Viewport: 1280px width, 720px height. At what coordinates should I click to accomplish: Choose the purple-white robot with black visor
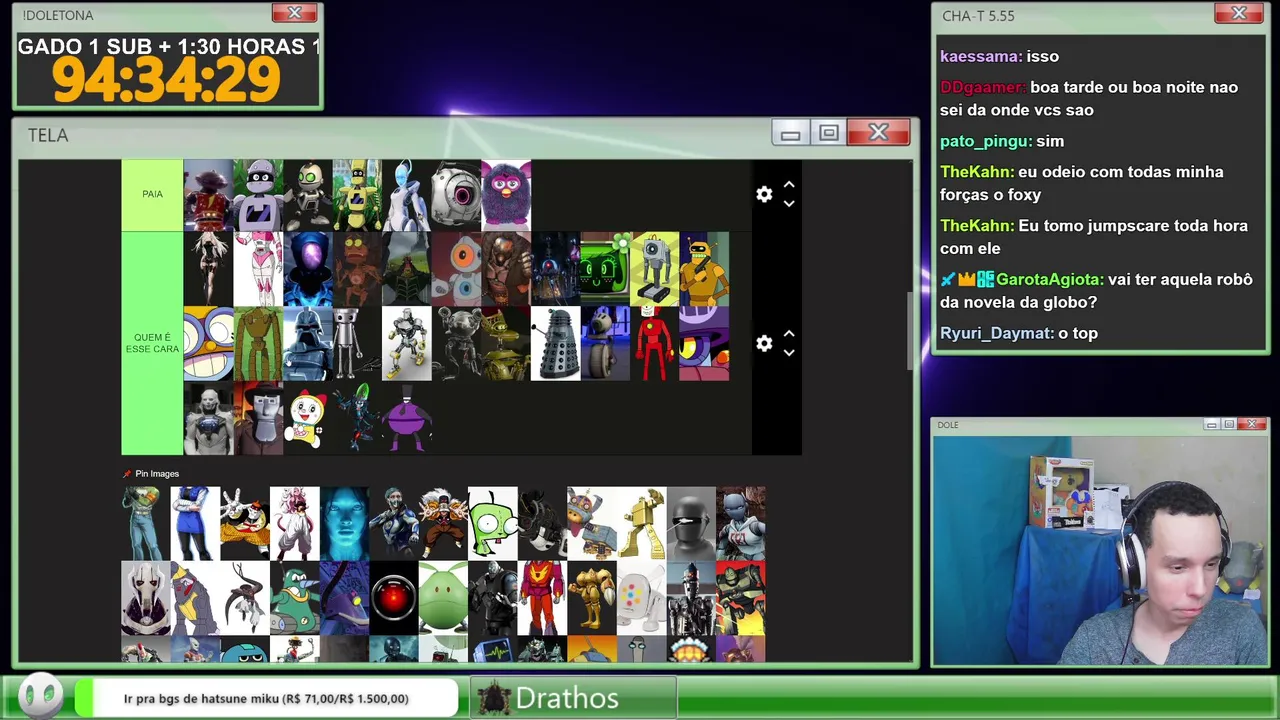(258, 195)
